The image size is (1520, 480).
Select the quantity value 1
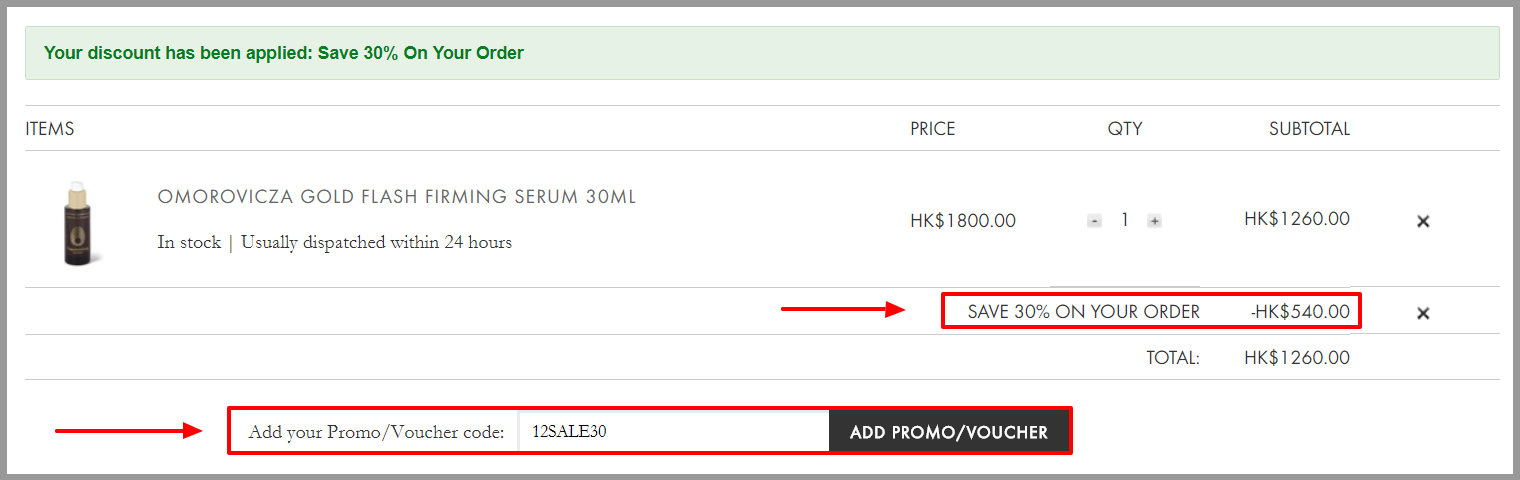point(1124,220)
